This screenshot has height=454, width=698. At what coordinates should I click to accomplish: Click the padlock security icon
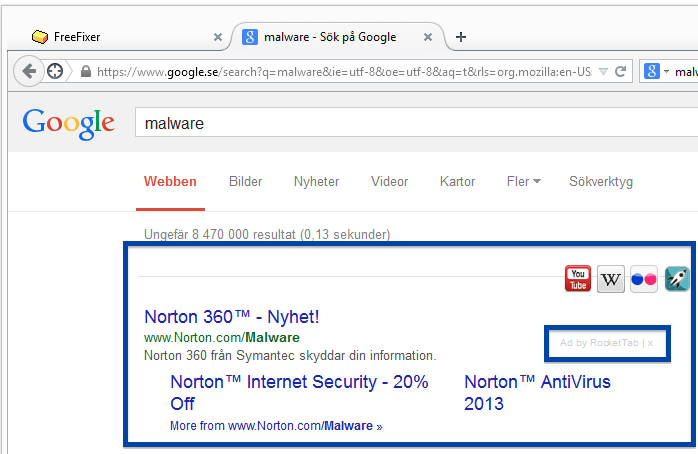[86, 71]
